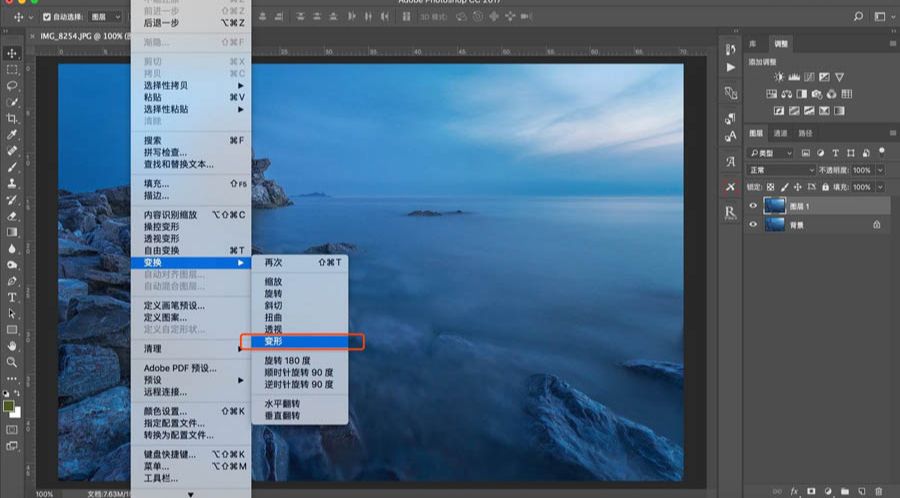Open the layer filter 类型 dropdown
The image size is (900, 498).
click(x=770, y=153)
